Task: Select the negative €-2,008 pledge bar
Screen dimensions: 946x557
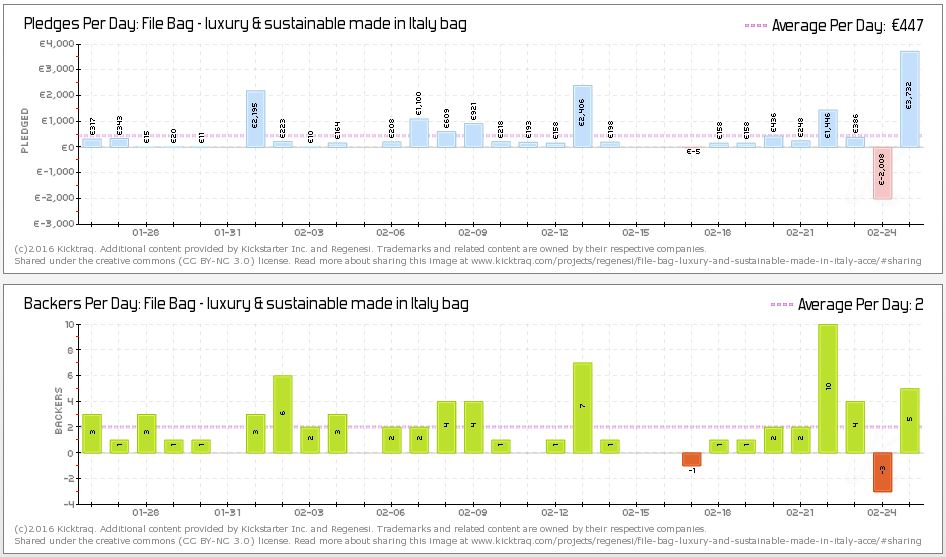Action: click(882, 173)
